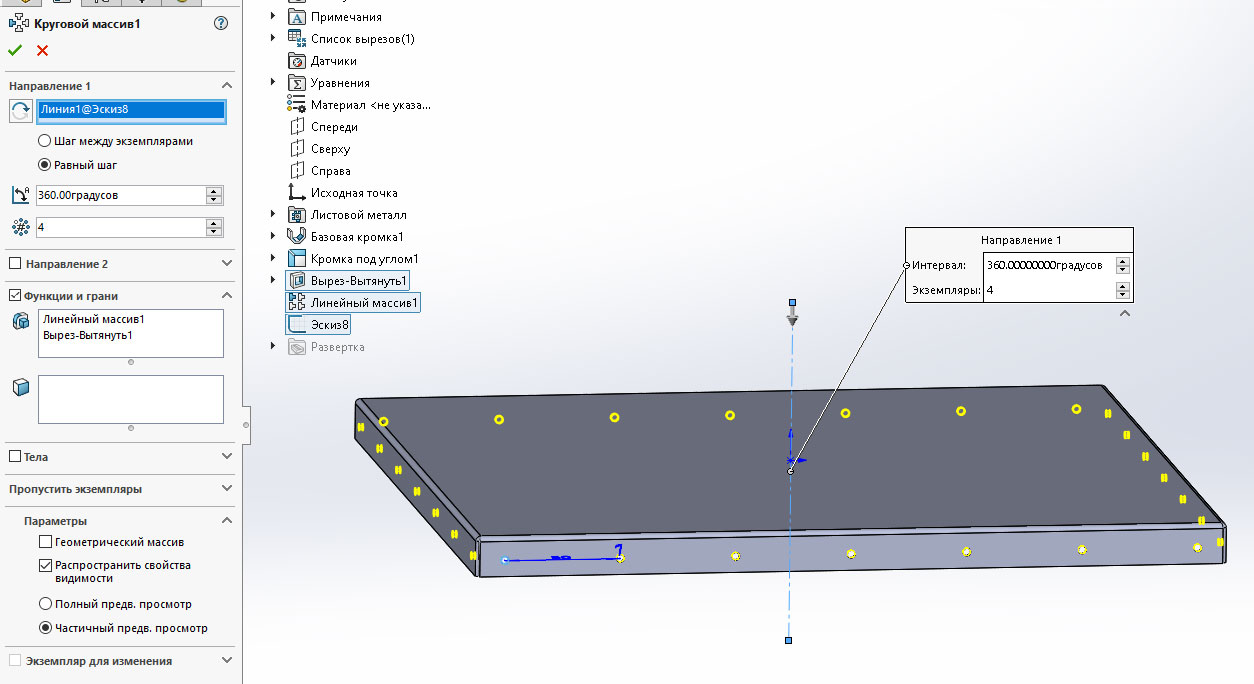Image resolution: width=1254 pixels, height=684 pixels.
Task: Click the Интервал field in the callout
Action: [x=1049, y=265]
